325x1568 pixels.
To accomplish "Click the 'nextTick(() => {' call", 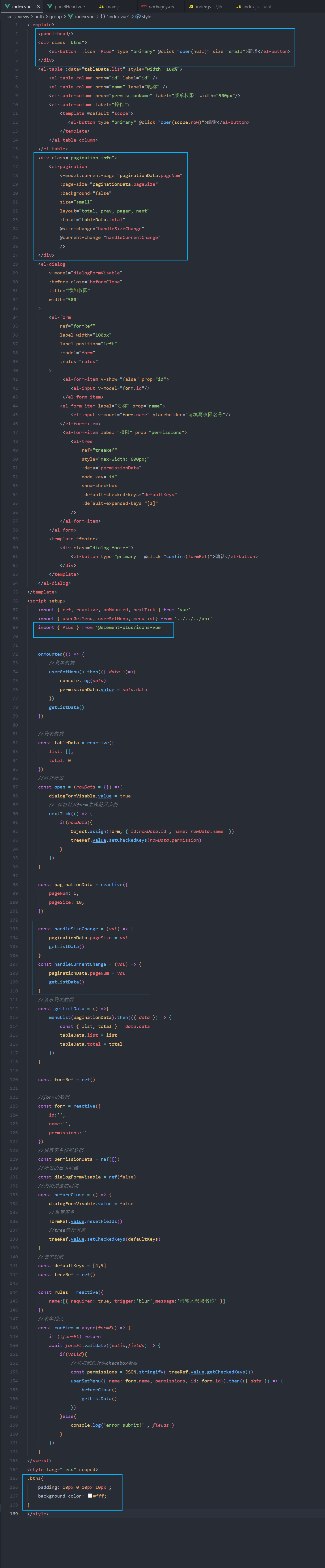I will 71,814.
